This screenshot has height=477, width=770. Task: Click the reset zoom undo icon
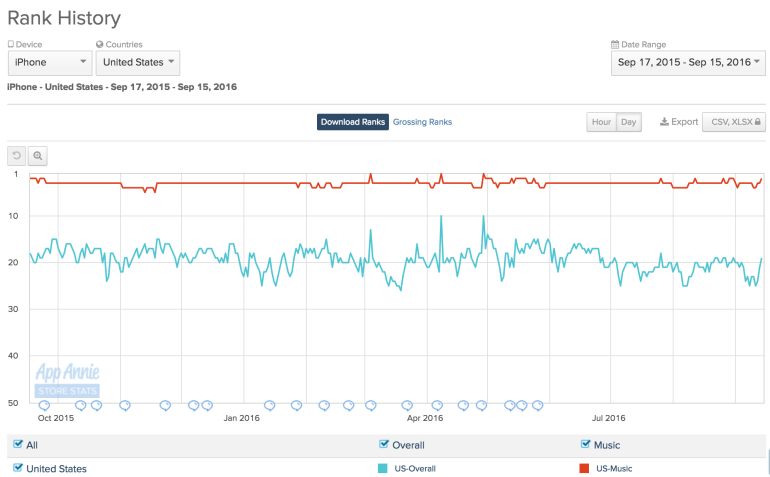(x=17, y=156)
